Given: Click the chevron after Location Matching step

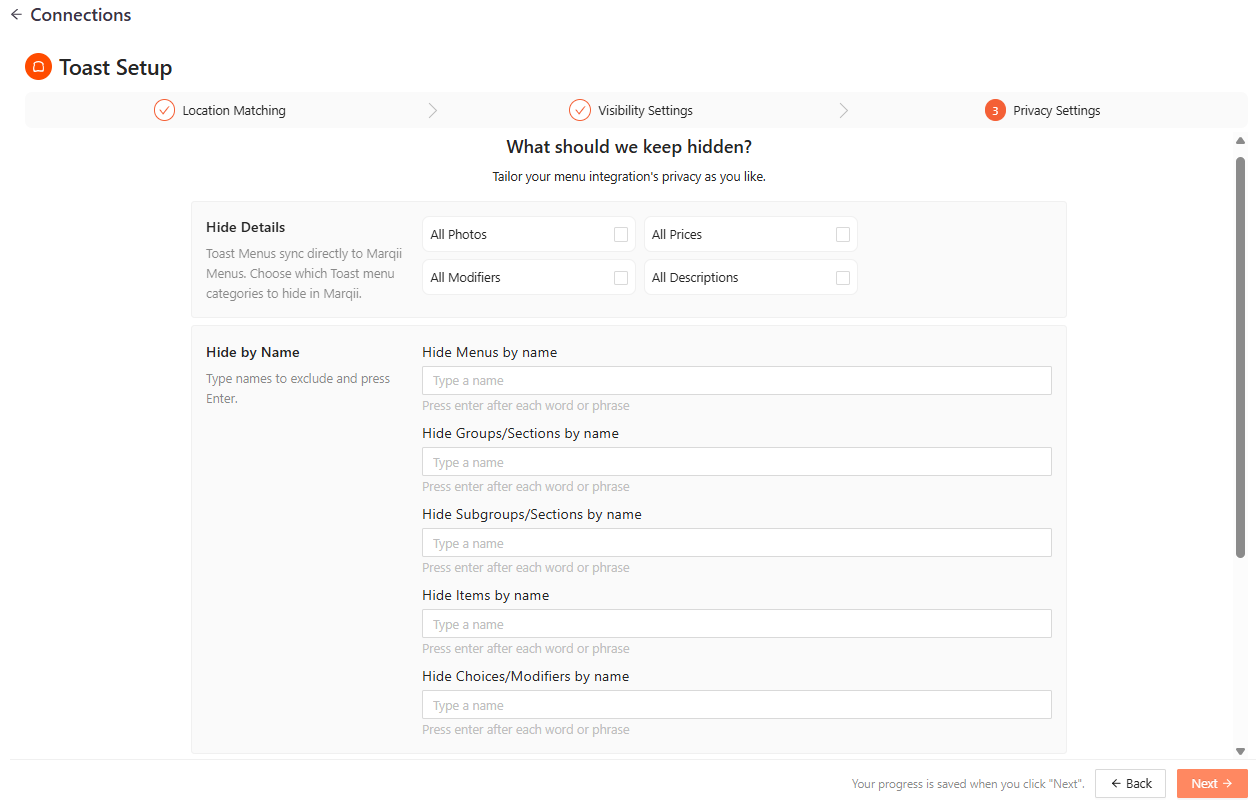Looking at the screenshot, I should (x=432, y=110).
